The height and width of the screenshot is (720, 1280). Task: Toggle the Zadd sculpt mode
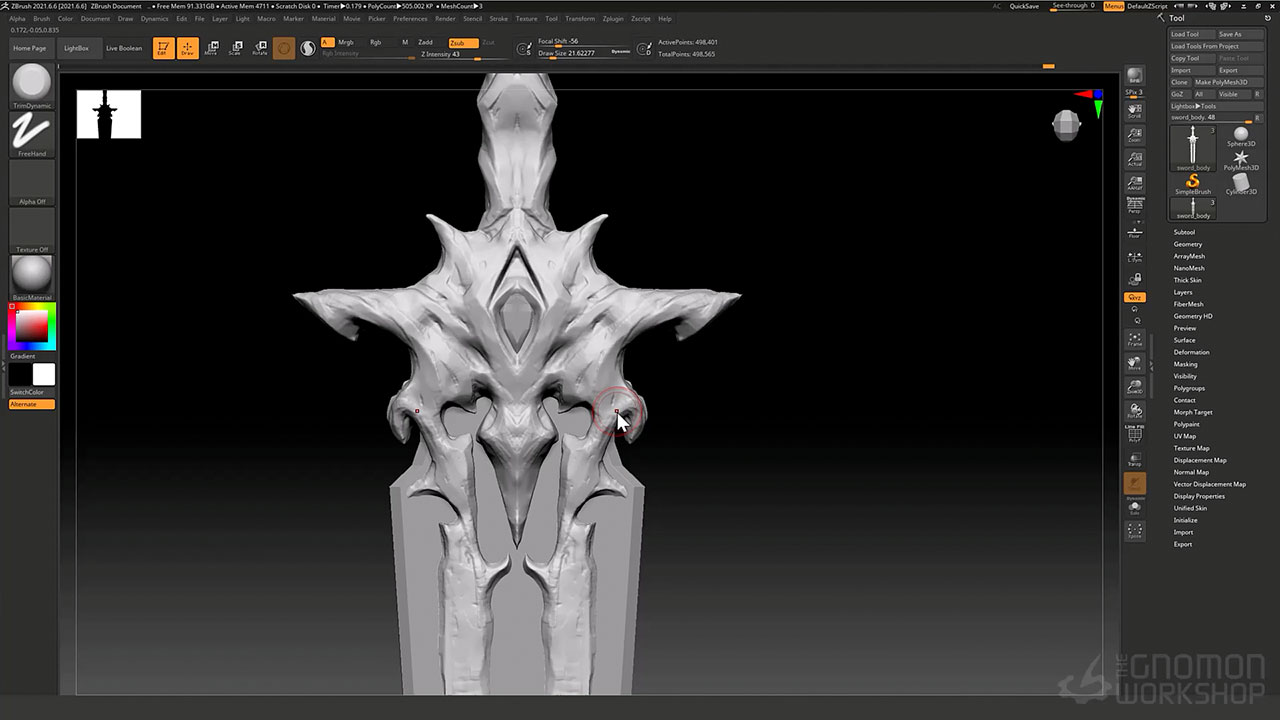pyautogui.click(x=426, y=43)
